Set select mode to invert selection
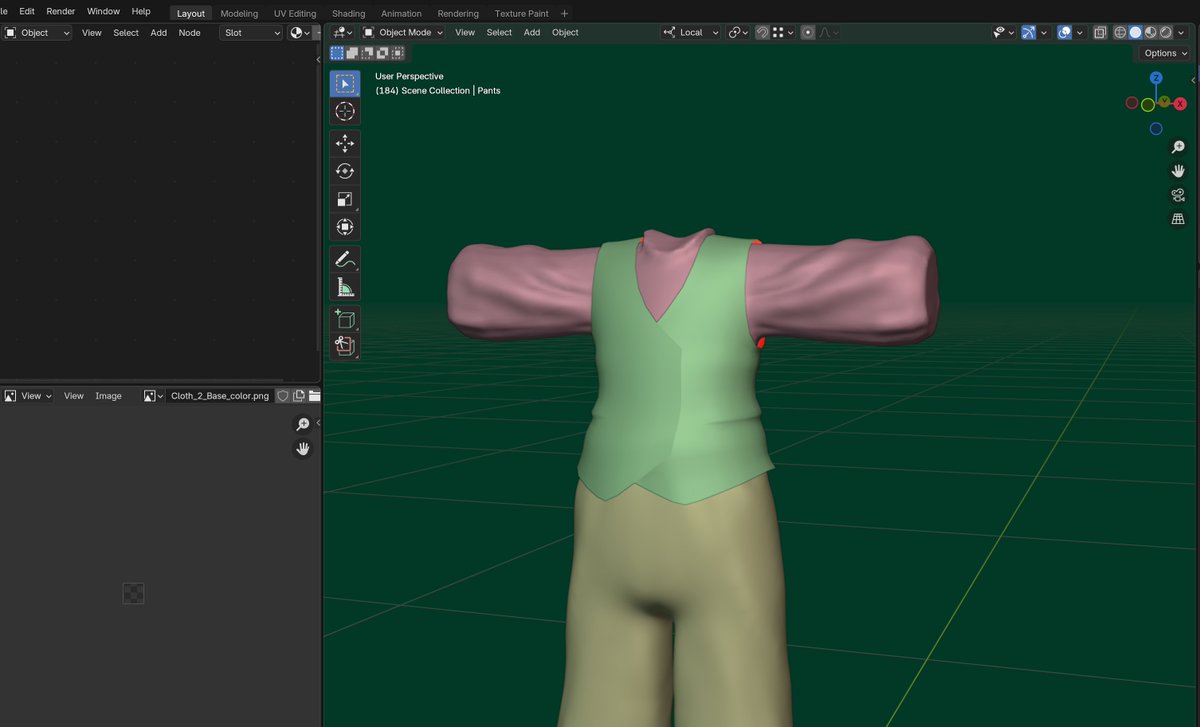 point(382,53)
